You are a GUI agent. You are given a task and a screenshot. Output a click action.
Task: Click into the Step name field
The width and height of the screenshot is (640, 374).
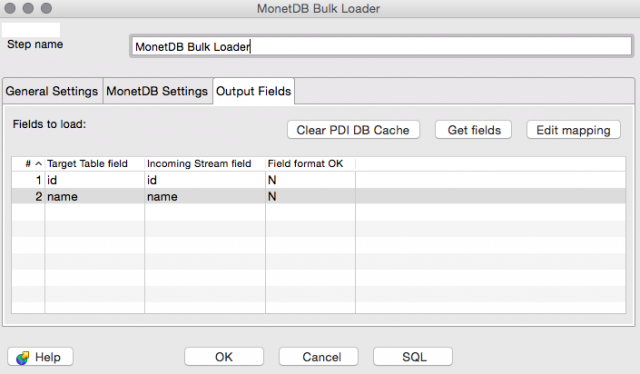point(381,47)
